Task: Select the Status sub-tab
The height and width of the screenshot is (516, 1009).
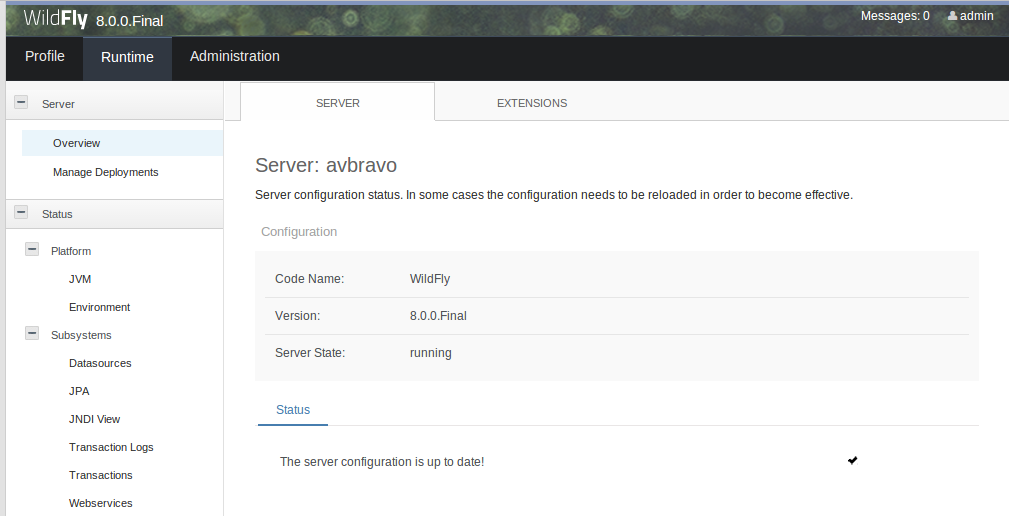Action: click(293, 410)
